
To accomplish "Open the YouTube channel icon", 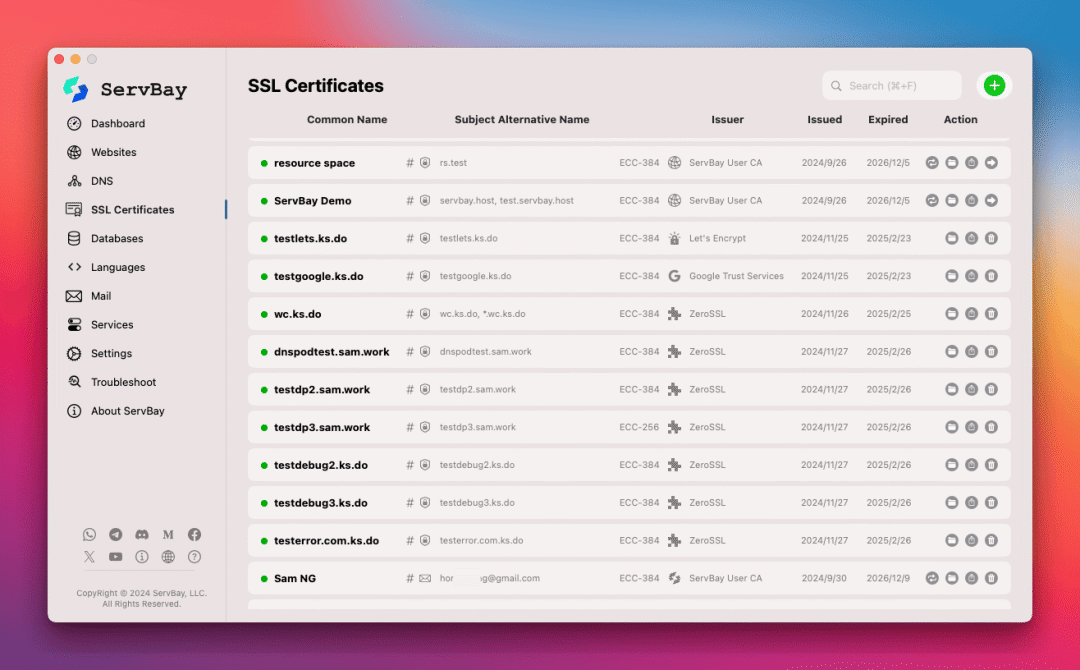I will tap(116, 556).
